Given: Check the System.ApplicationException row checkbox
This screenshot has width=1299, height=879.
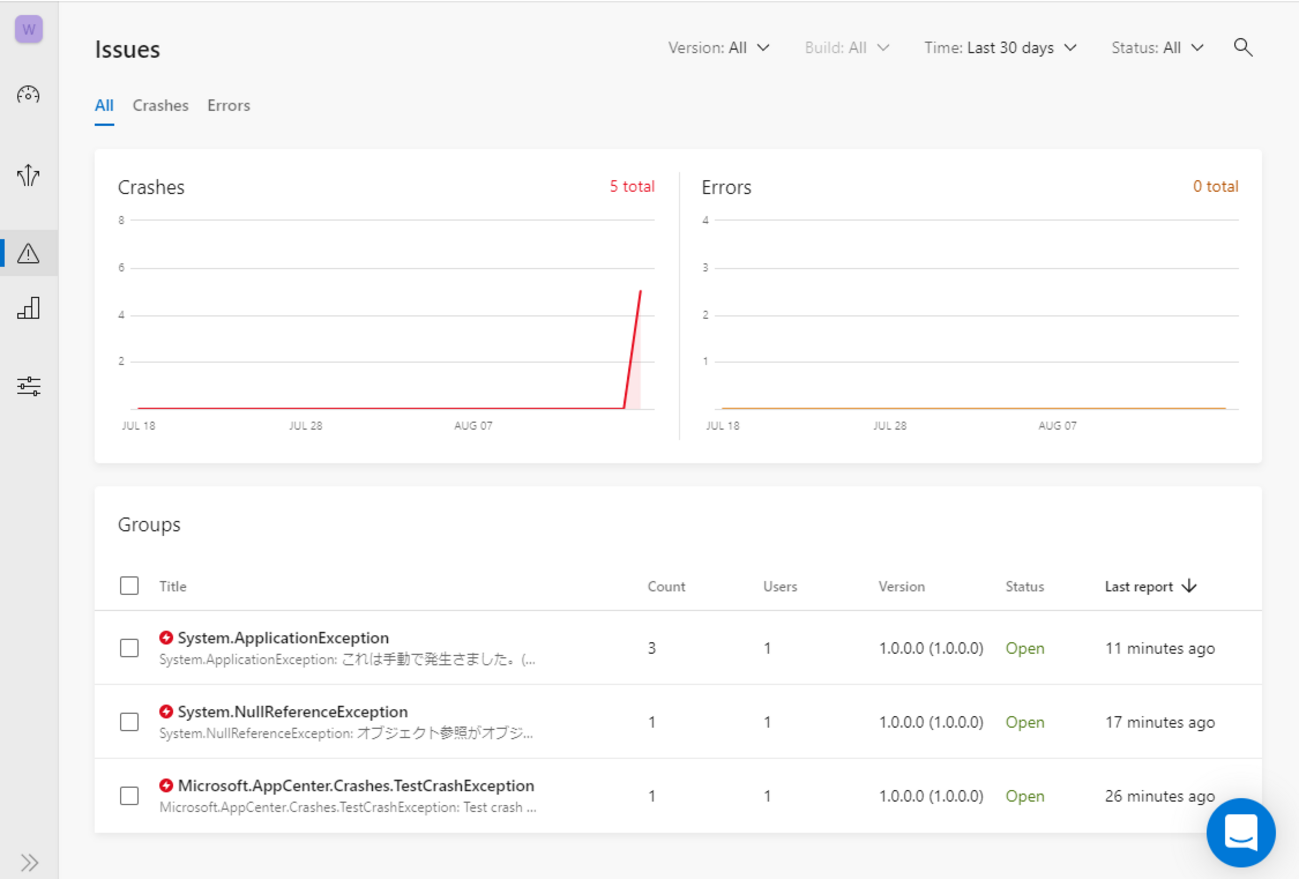Looking at the screenshot, I should [x=129, y=648].
